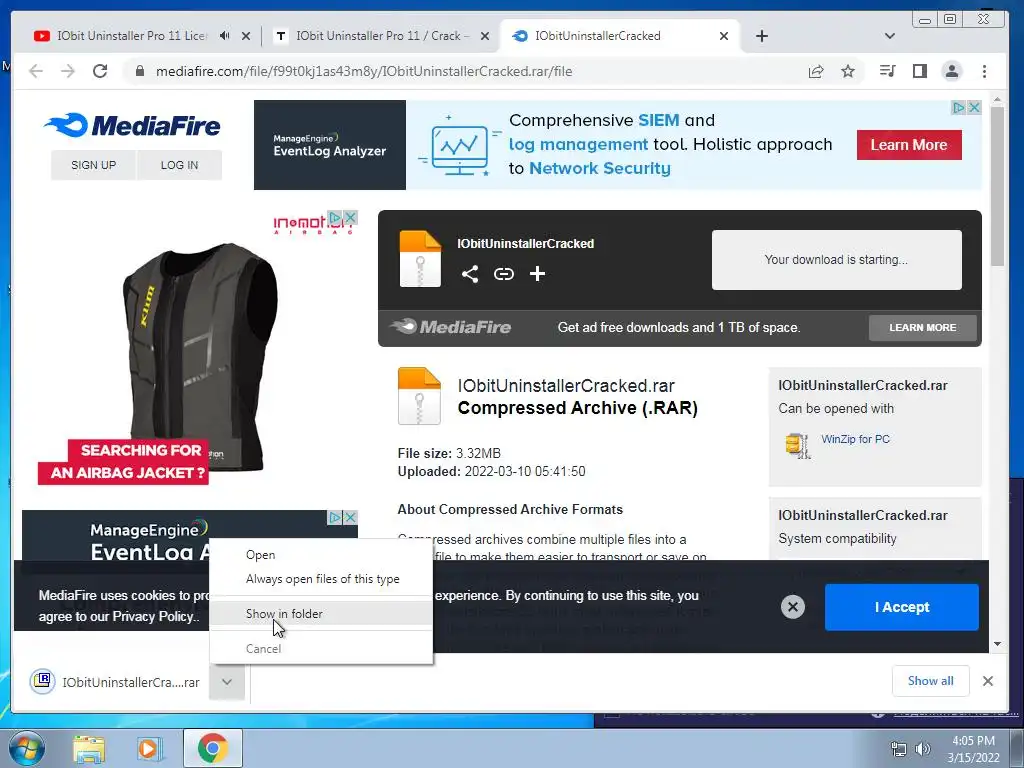Click the LOG IN button
1024x768 pixels.
(x=179, y=165)
